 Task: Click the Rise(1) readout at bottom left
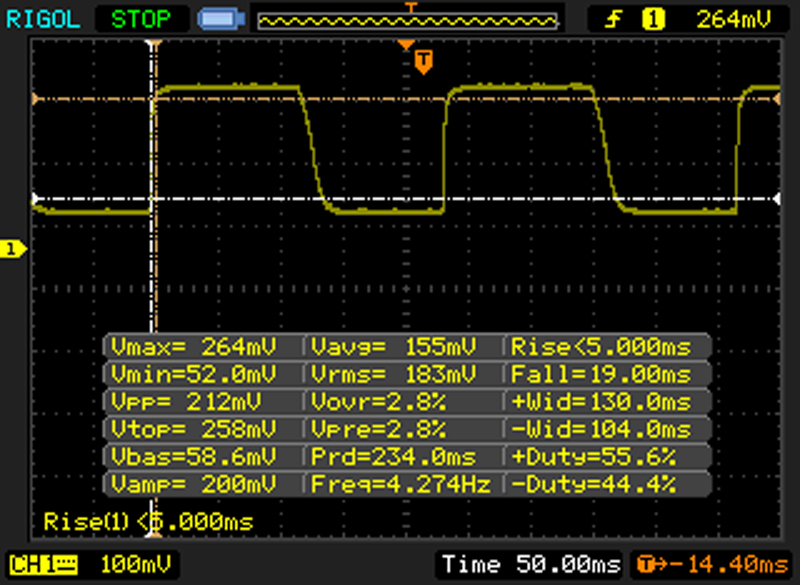point(148,522)
